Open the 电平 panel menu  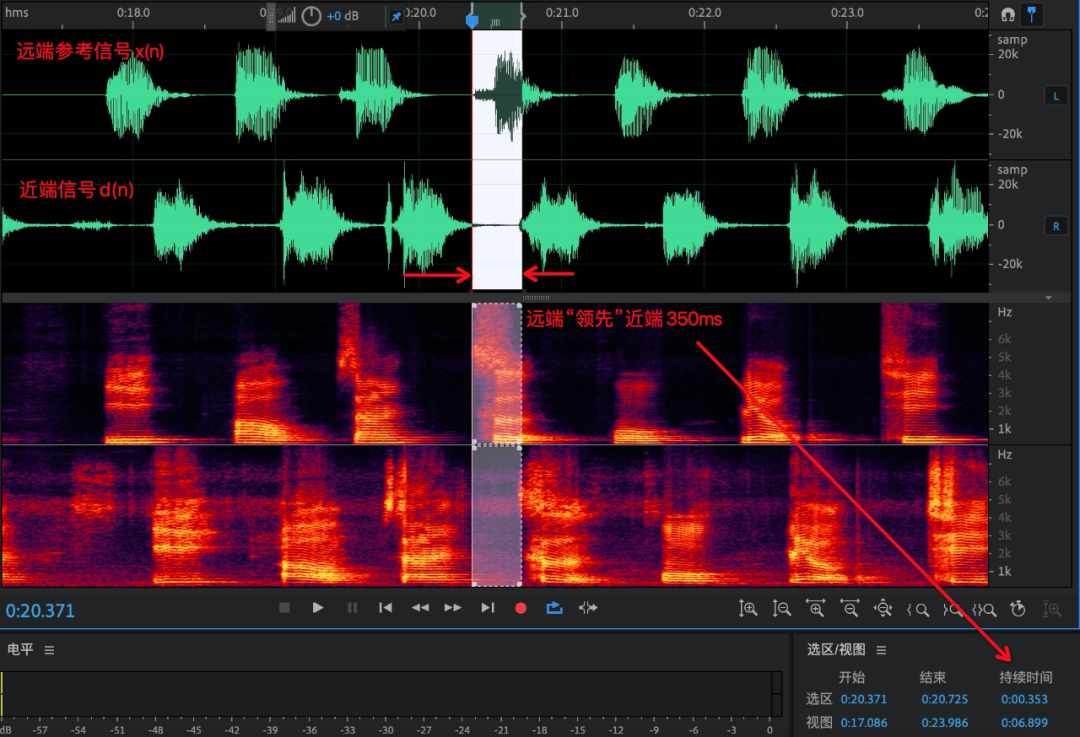pyautogui.click(x=49, y=650)
